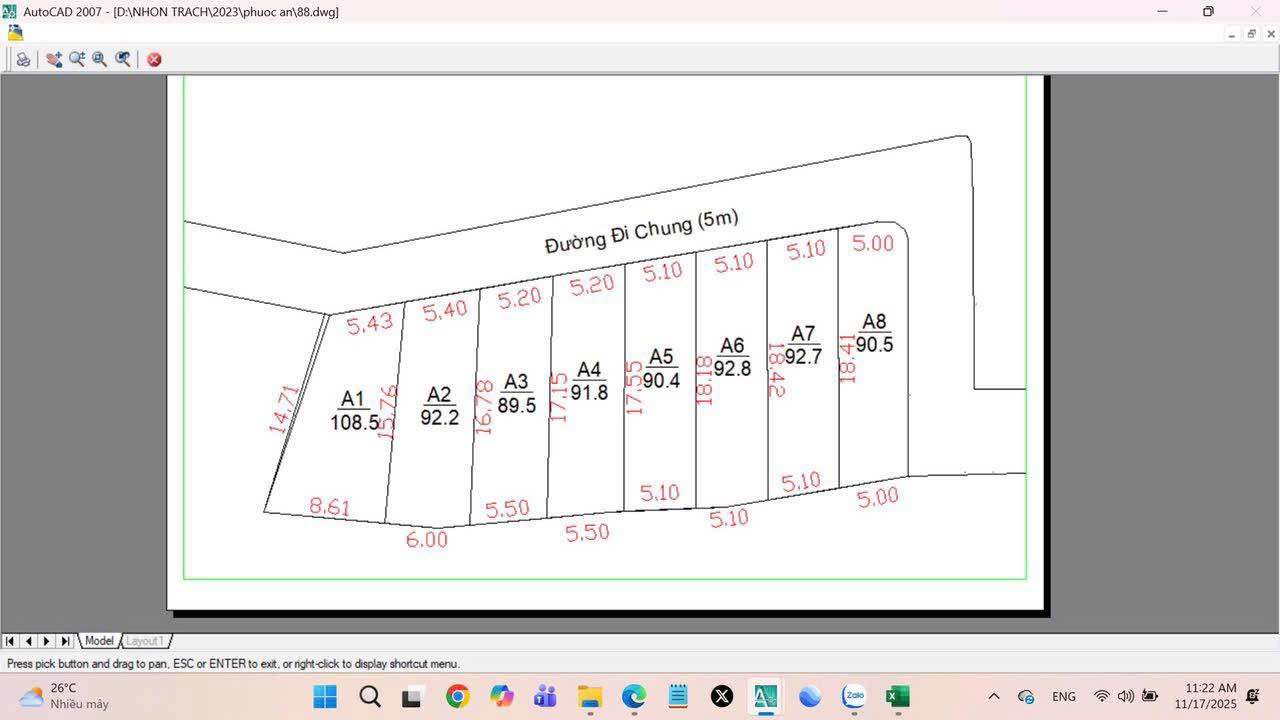This screenshot has height=720, width=1280.
Task: Switch to the Model tab
Action: coord(99,641)
